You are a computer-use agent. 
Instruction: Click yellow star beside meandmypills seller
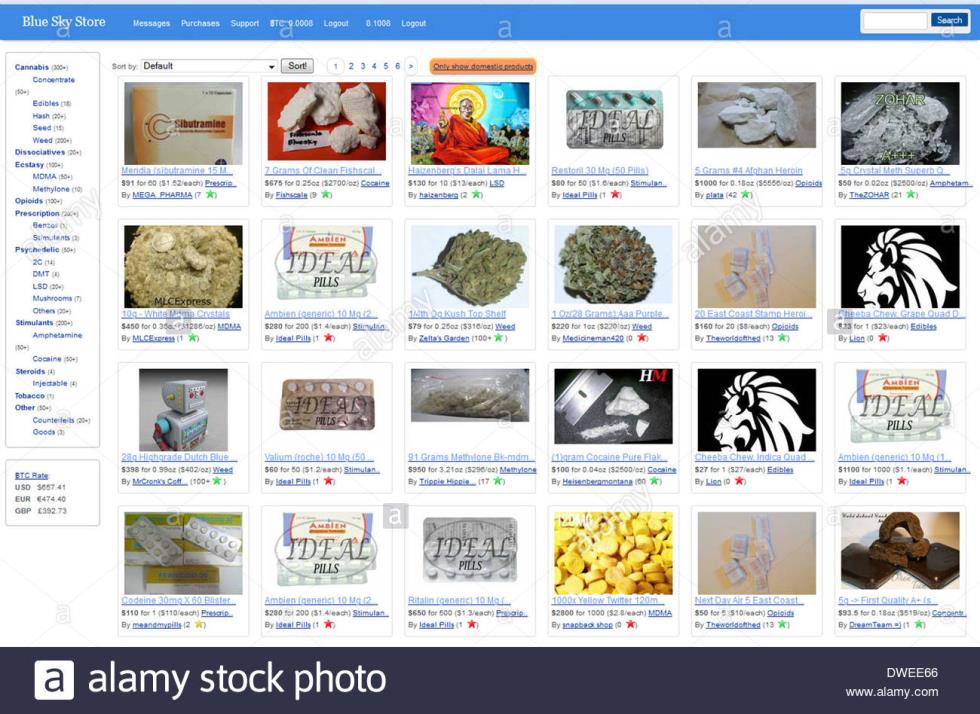[199, 625]
